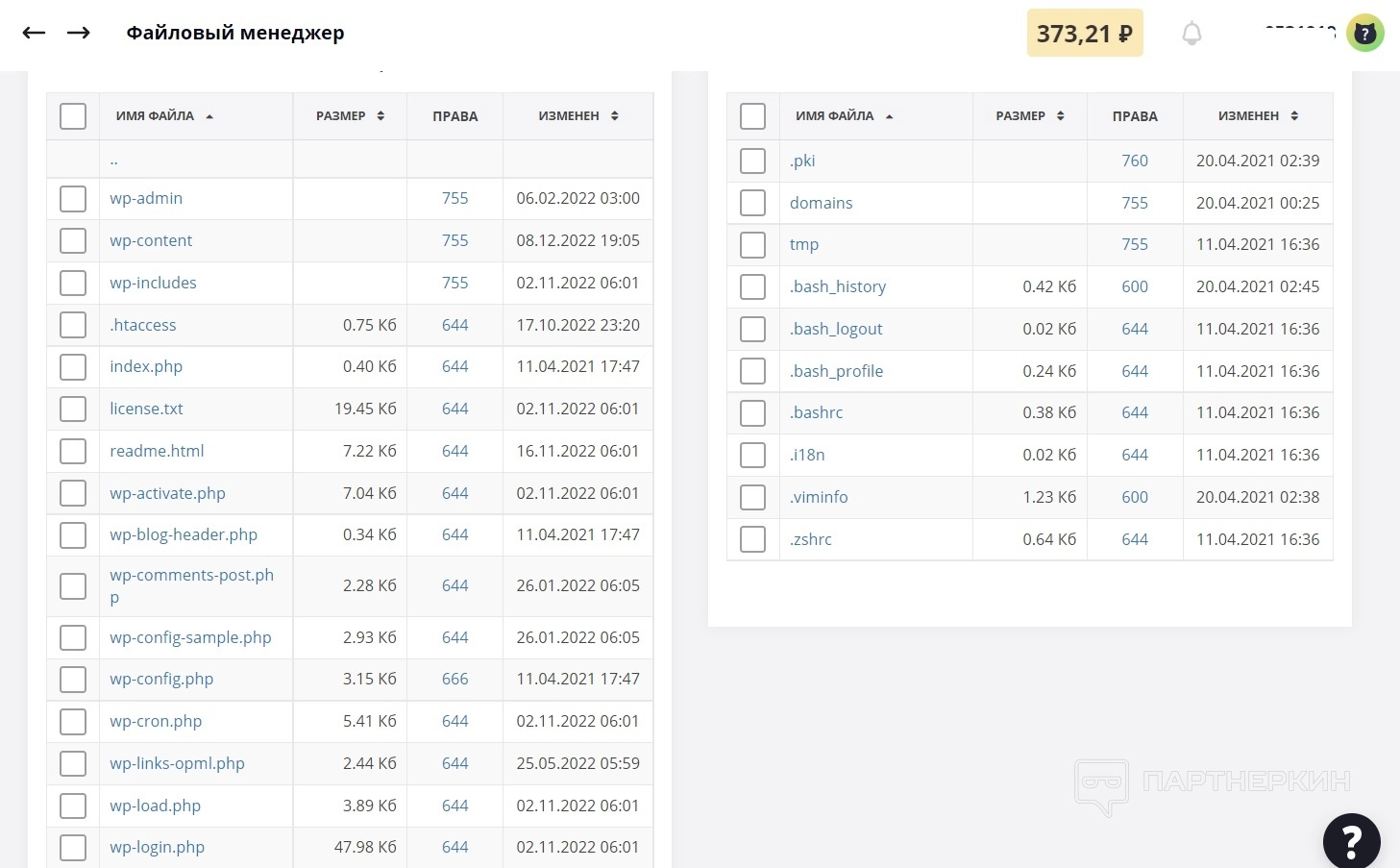Open the wp-content folder

click(151, 240)
